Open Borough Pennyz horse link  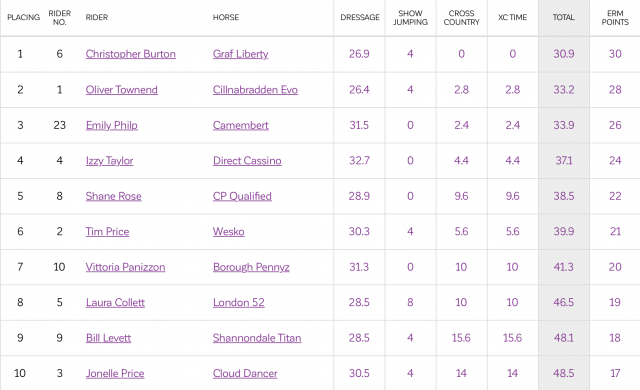point(251,267)
